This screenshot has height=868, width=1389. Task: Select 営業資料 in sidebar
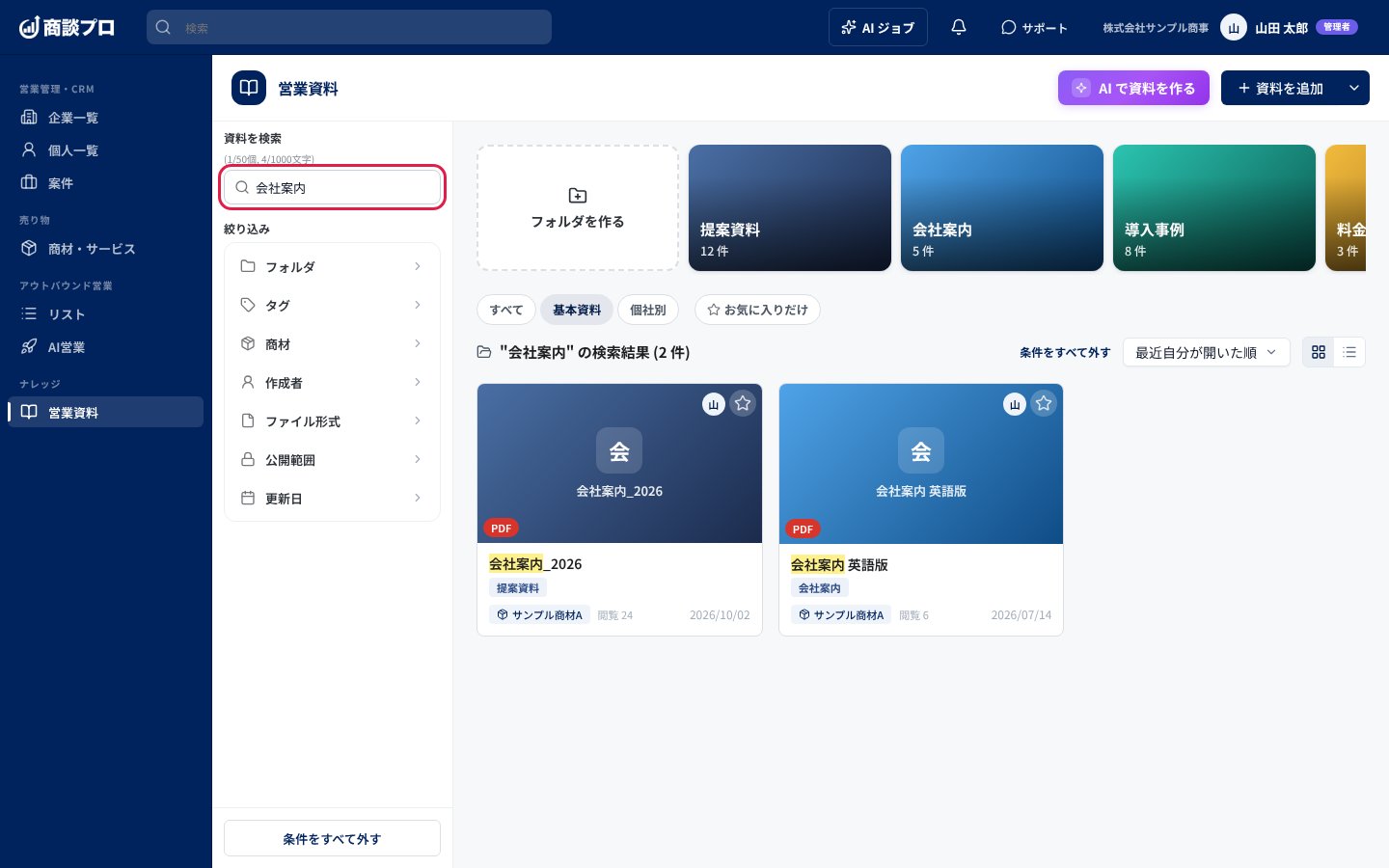(x=106, y=412)
